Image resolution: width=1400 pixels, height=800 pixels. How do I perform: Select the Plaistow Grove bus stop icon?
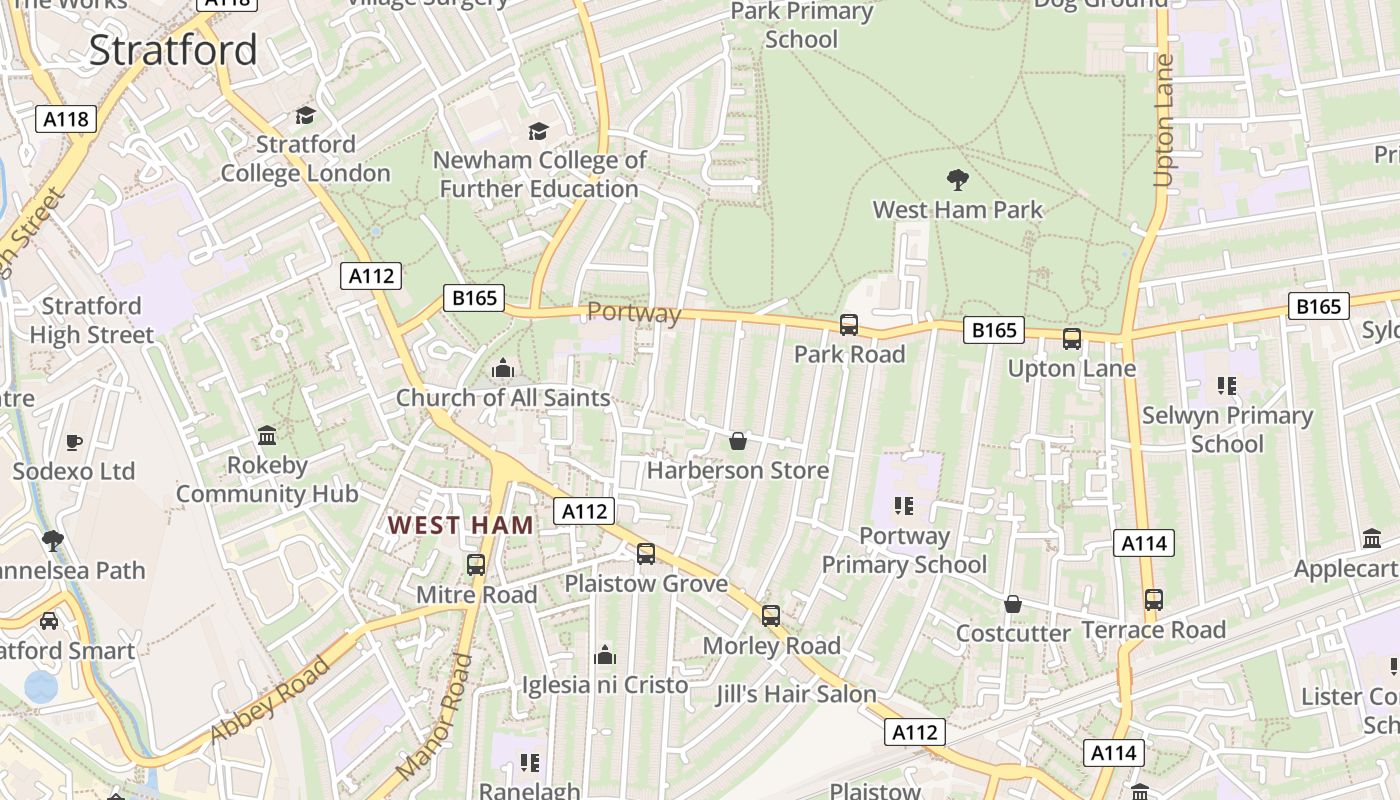(x=646, y=553)
